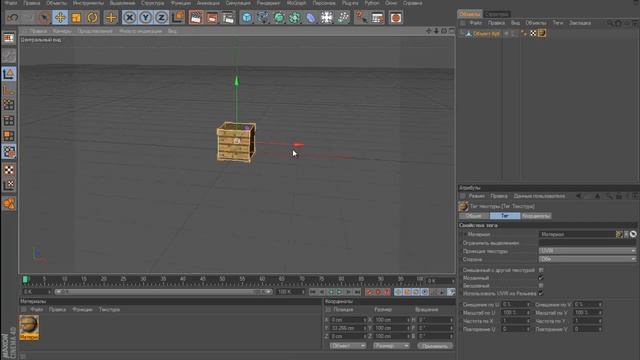Activate the Move tool
The image size is (640, 360).
pos(60,18)
